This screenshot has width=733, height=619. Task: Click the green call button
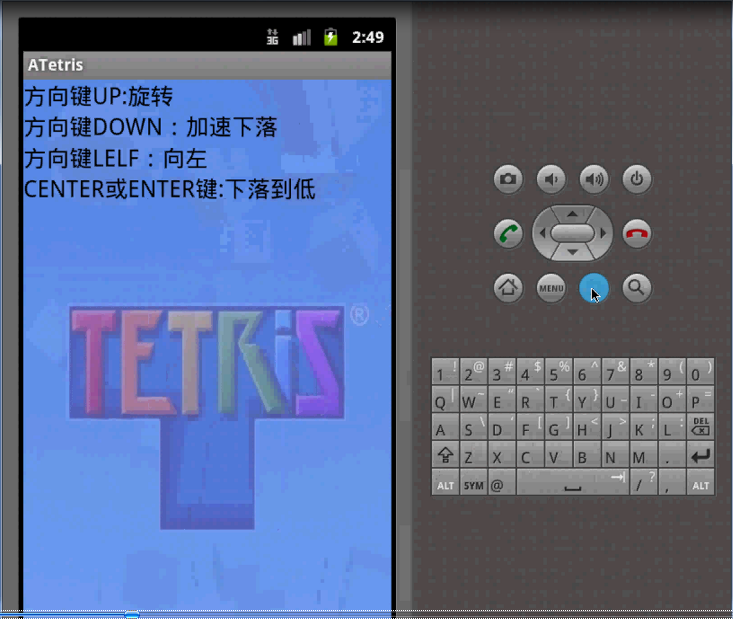tap(508, 233)
